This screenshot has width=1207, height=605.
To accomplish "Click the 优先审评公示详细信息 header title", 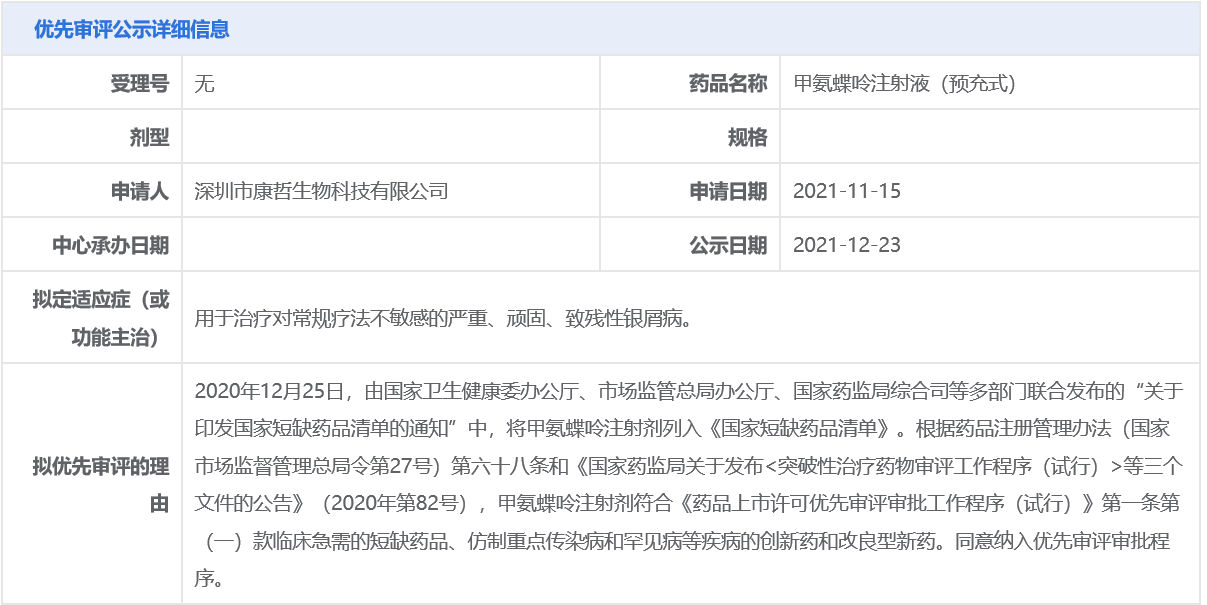I will [131, 29].
